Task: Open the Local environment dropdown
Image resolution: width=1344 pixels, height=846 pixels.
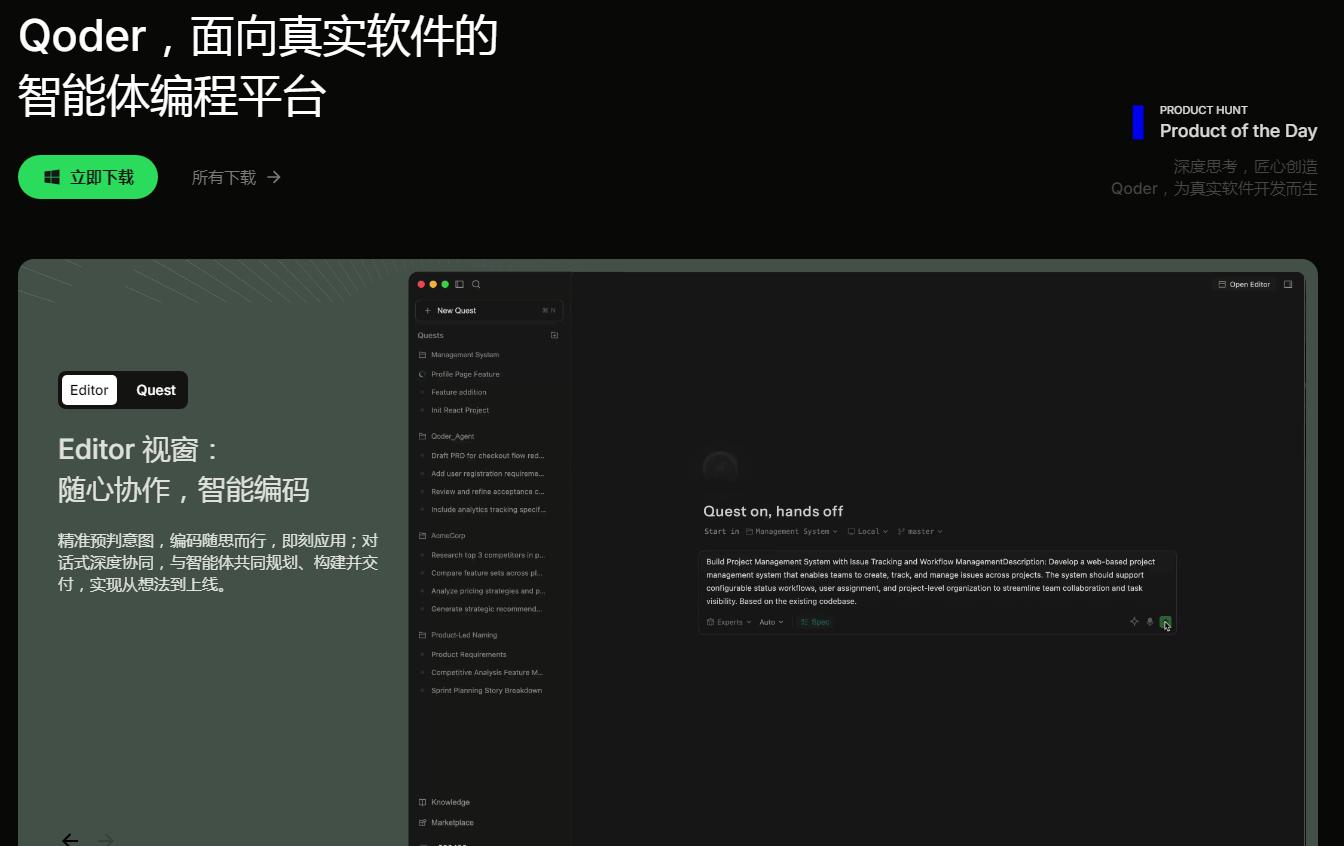Action: [x=868, y=532]
